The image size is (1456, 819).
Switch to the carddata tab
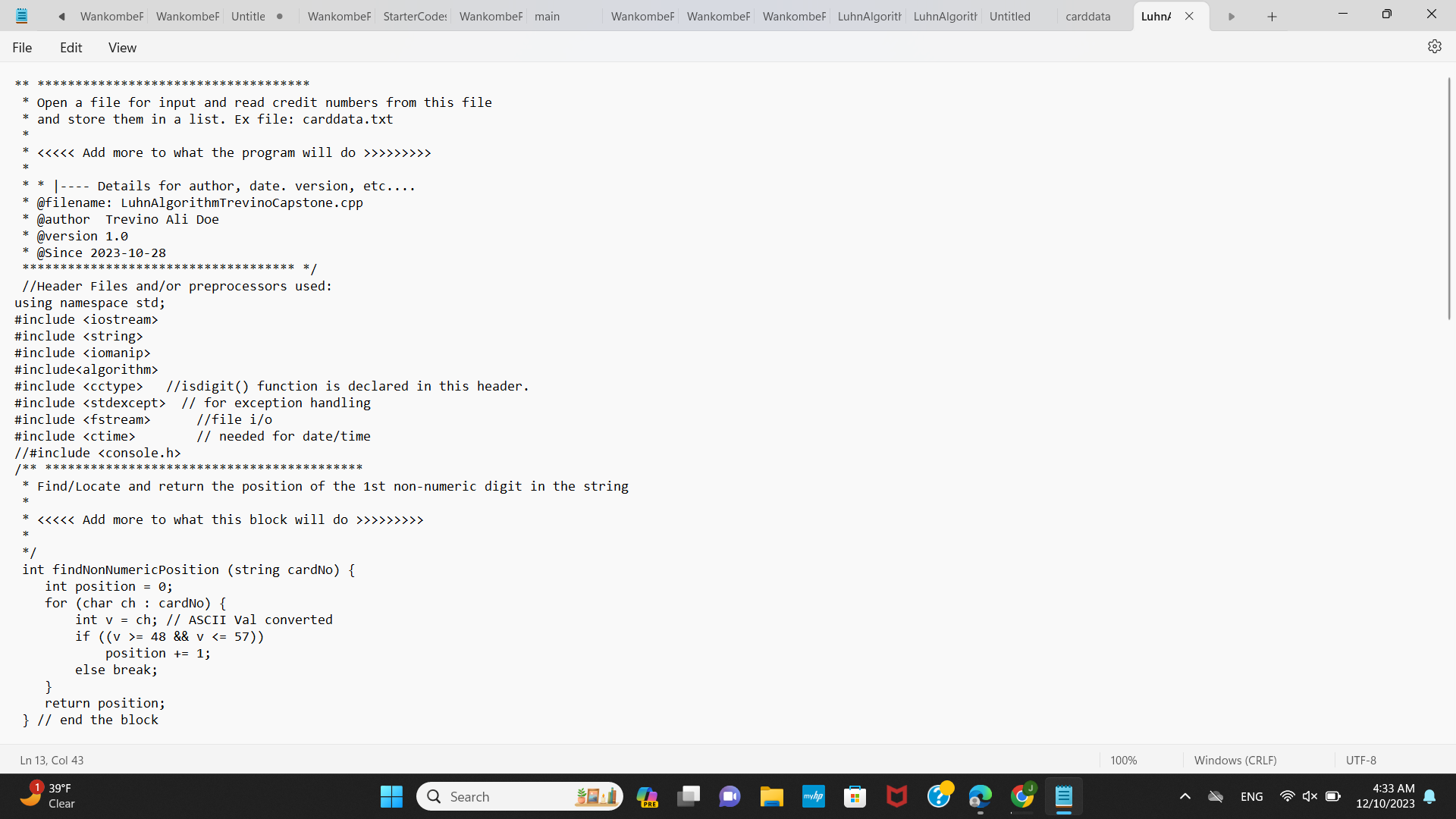point(1087,17)
